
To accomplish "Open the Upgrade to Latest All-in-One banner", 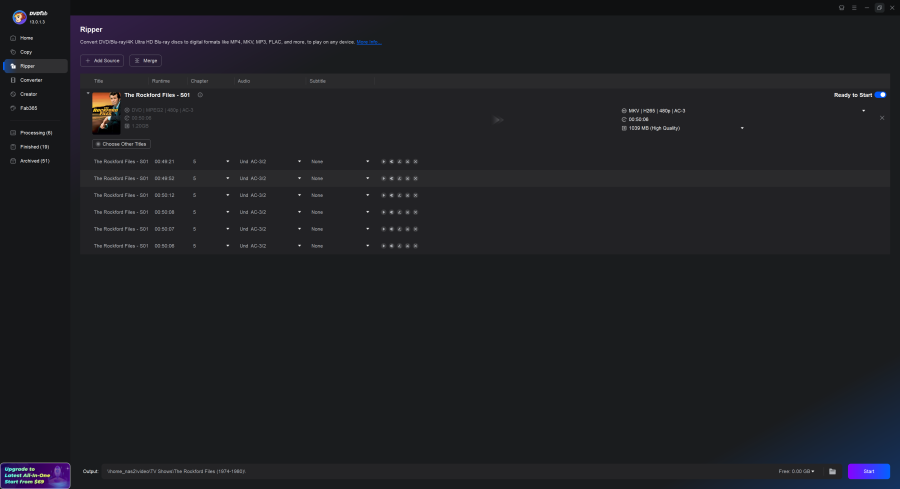I will tap(36, 475).
